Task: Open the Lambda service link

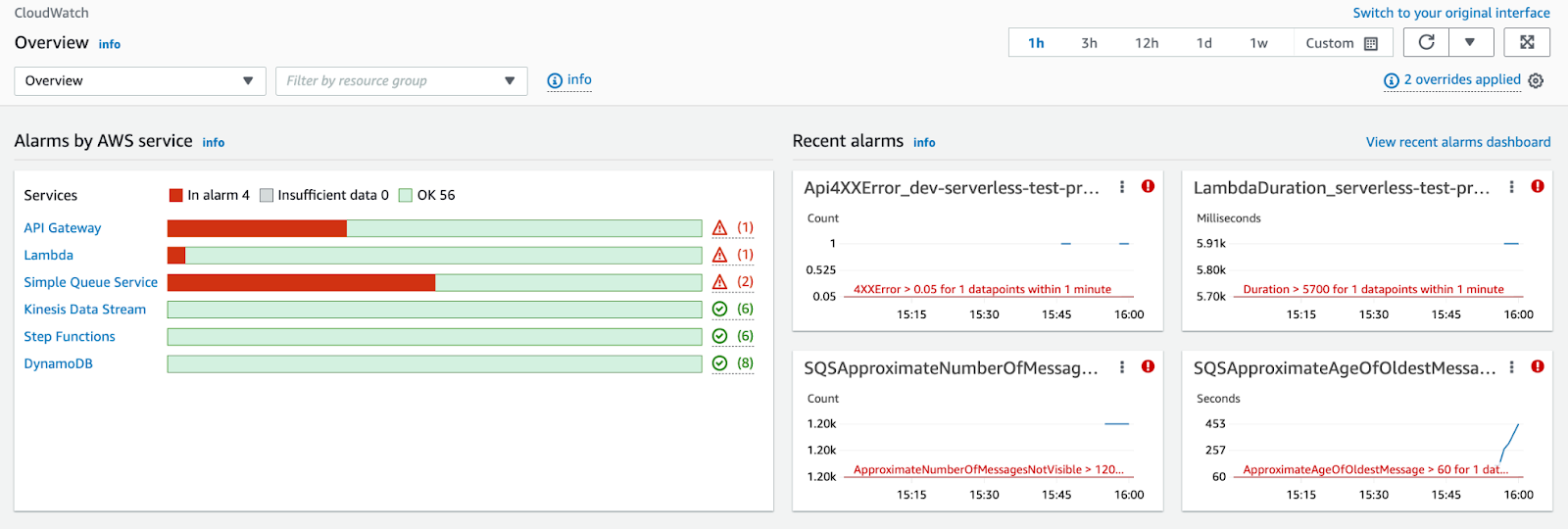Action: point(49,255)
